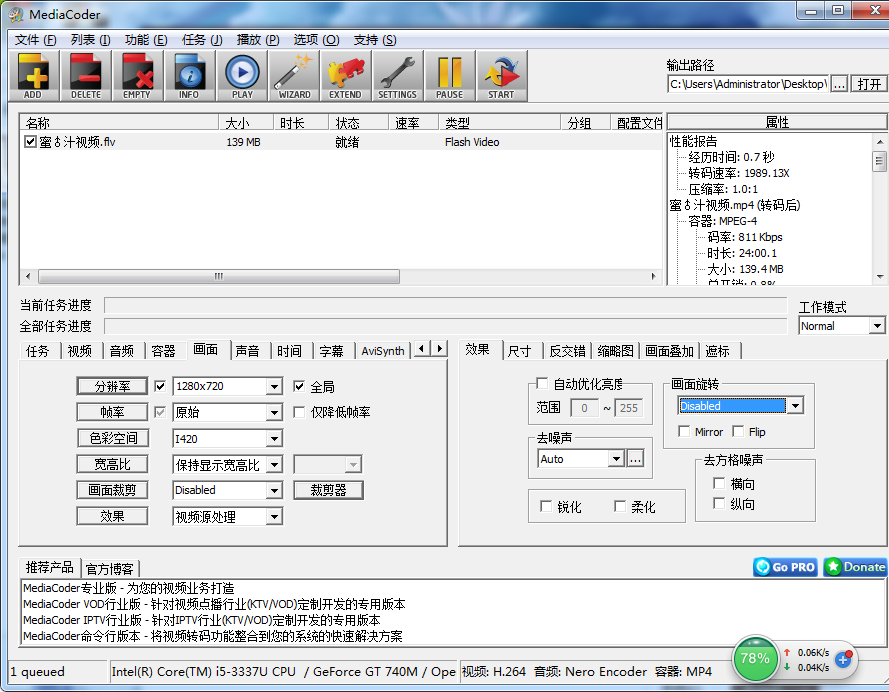
Task: Open the Disabled crop dropdown
Action: click(x=274, y=490)
